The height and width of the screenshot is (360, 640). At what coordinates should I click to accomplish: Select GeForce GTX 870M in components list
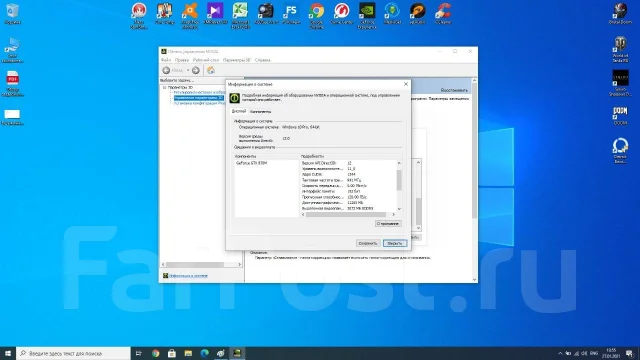tap(251, 163)
